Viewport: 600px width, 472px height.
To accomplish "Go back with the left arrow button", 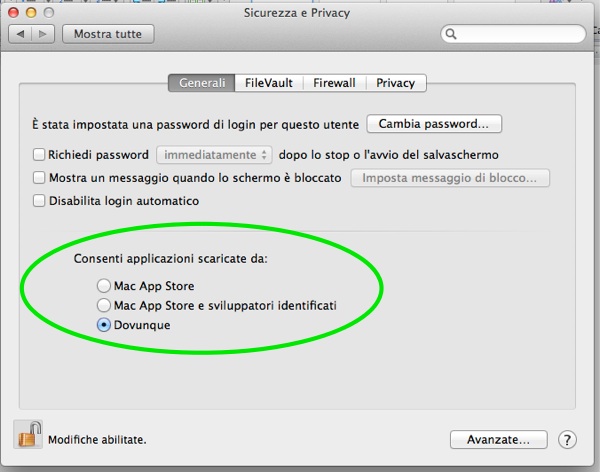I will click(21, 34).
